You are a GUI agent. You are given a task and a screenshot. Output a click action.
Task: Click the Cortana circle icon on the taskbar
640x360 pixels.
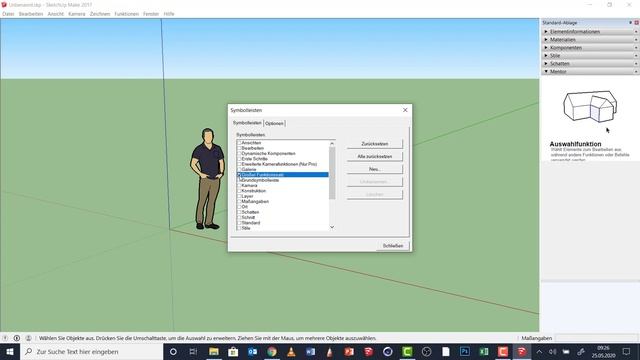[173, 351]
